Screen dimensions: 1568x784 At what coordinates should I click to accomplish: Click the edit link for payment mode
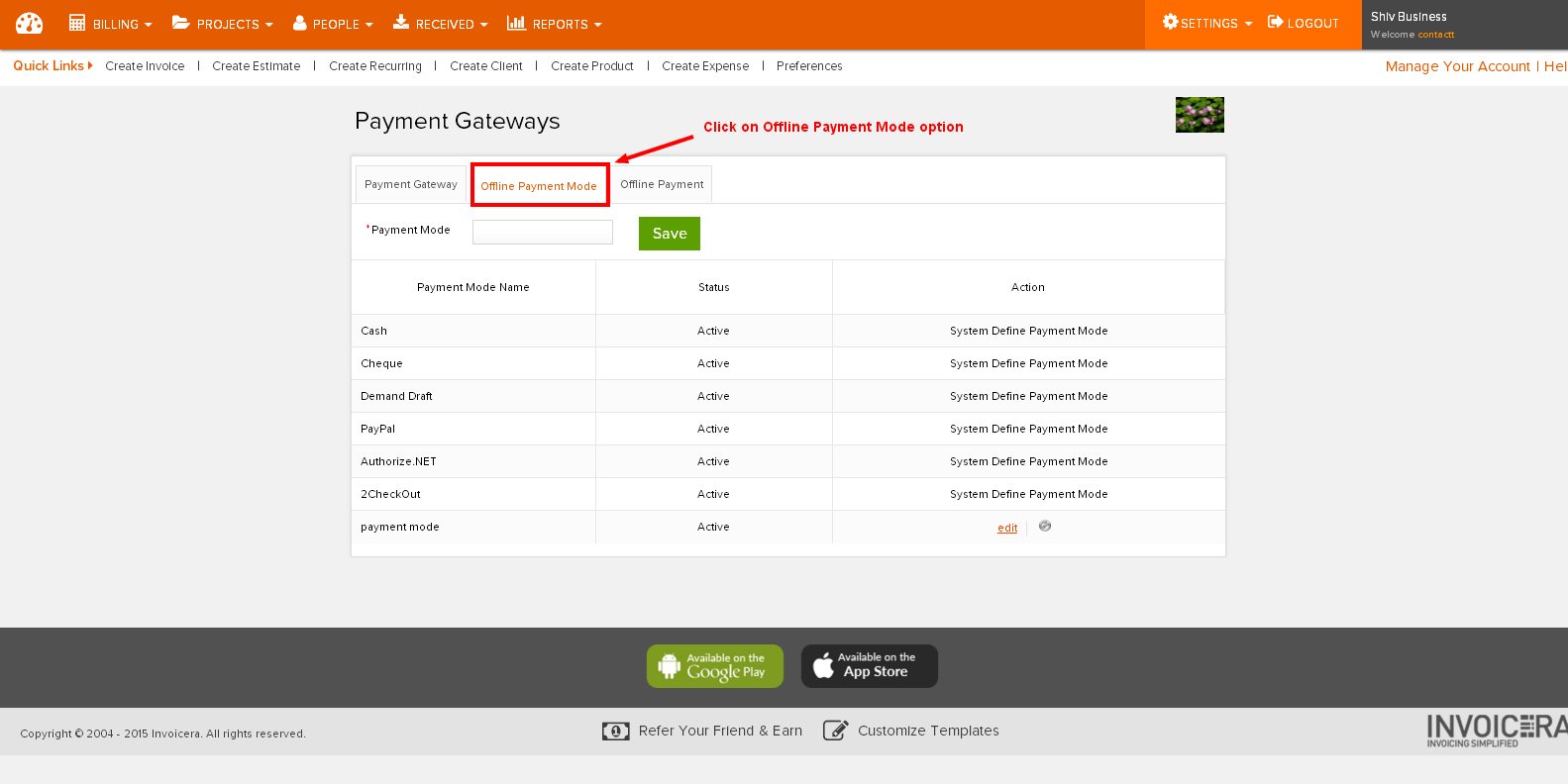1007,529
